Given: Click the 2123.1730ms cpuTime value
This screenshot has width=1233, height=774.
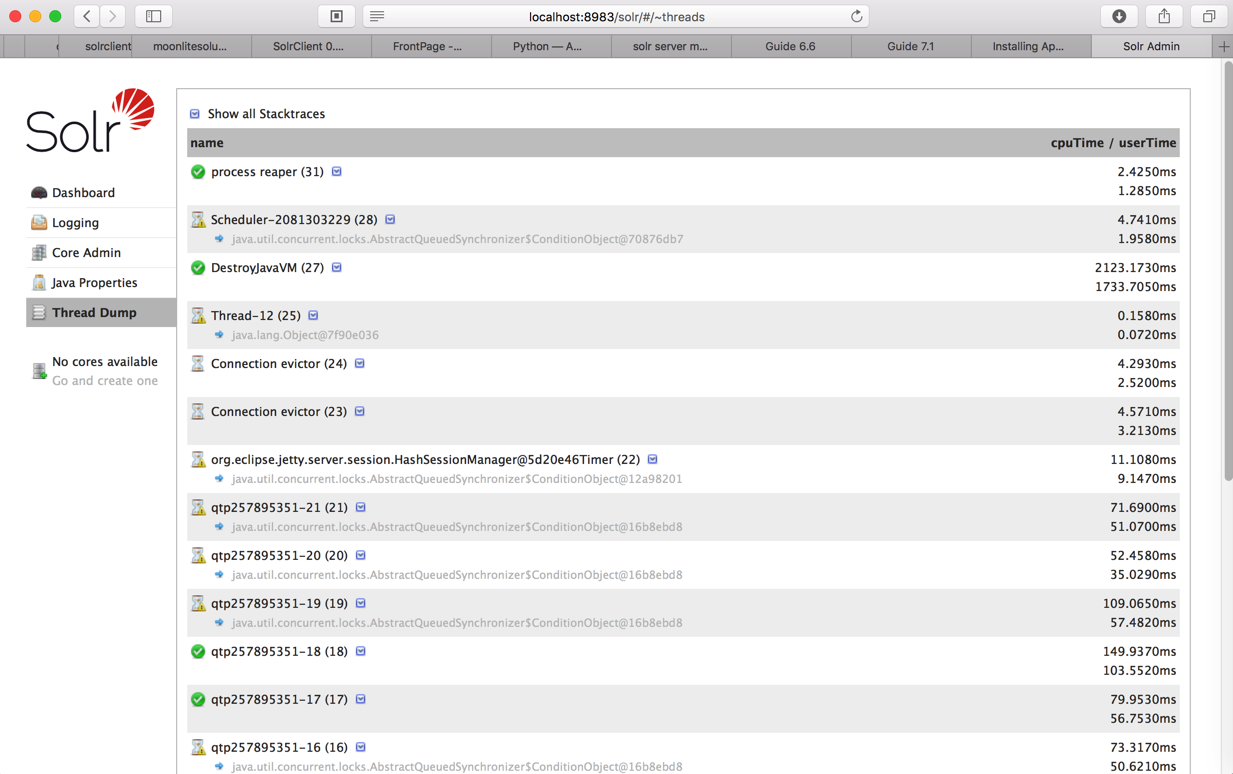Looking at the screenshot, I should 1135,268.
